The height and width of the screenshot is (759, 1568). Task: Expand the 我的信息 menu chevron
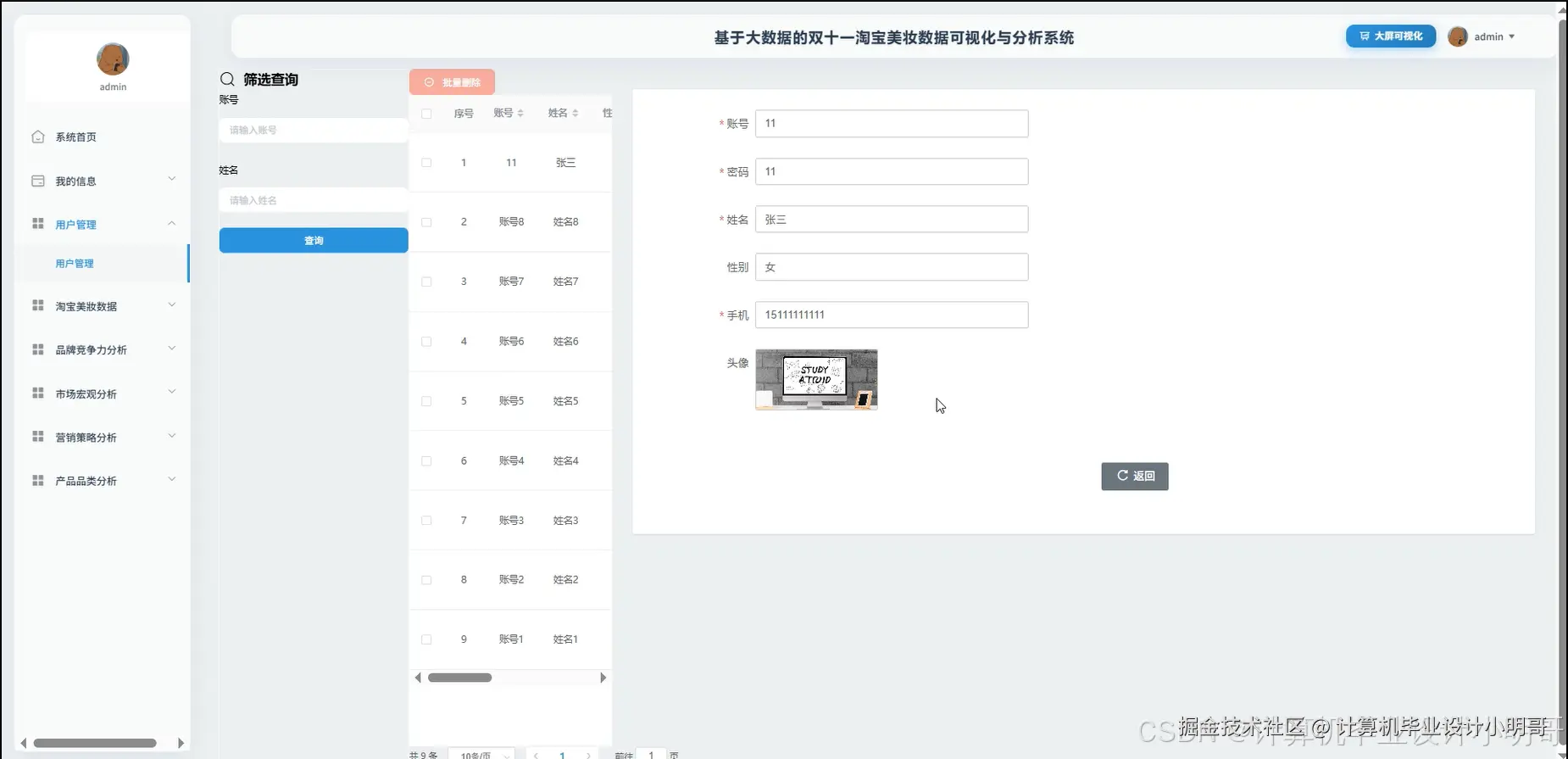pyautogui.click(x=172, y=179)
